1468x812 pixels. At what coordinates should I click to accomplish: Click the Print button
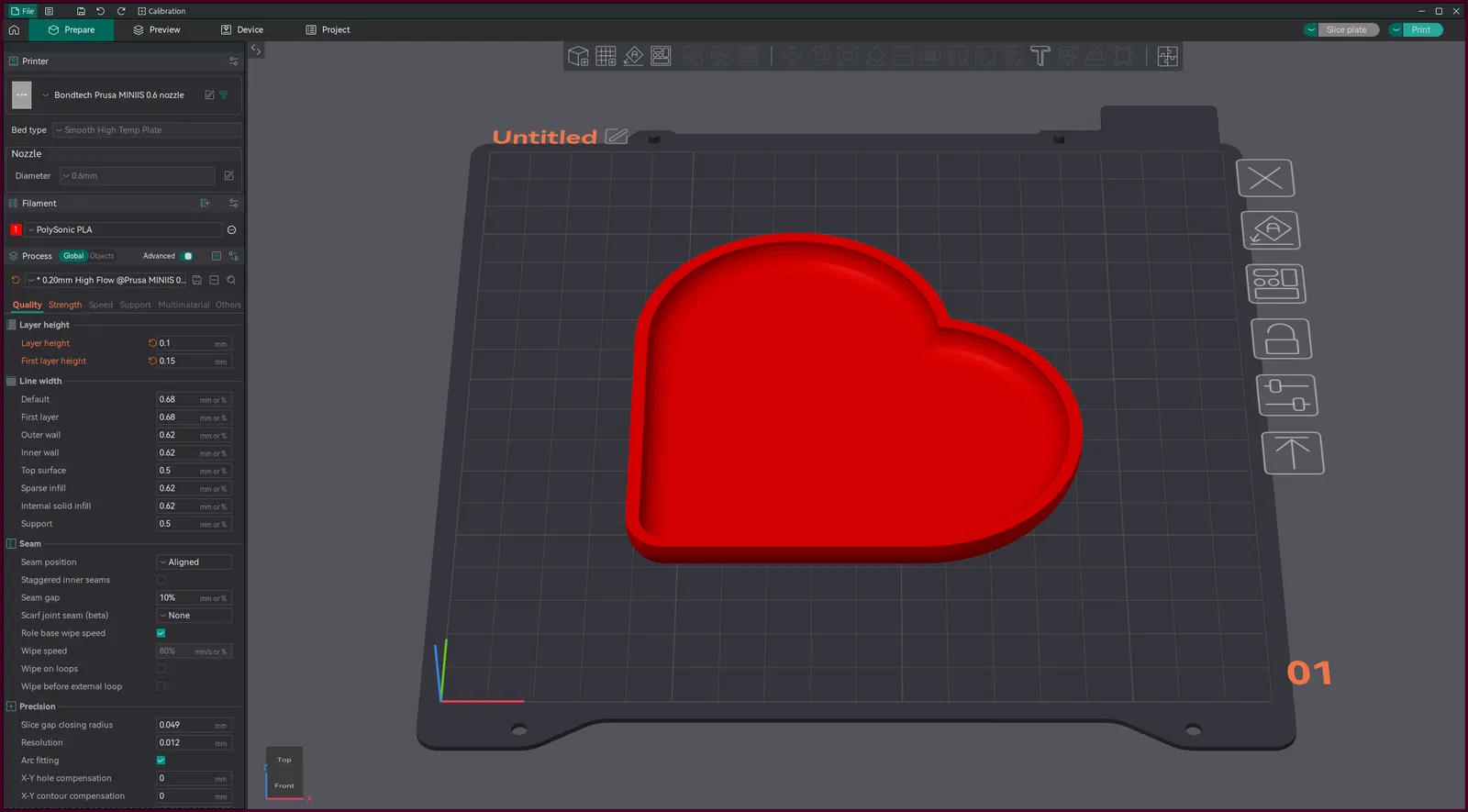tap(1421, 30)
